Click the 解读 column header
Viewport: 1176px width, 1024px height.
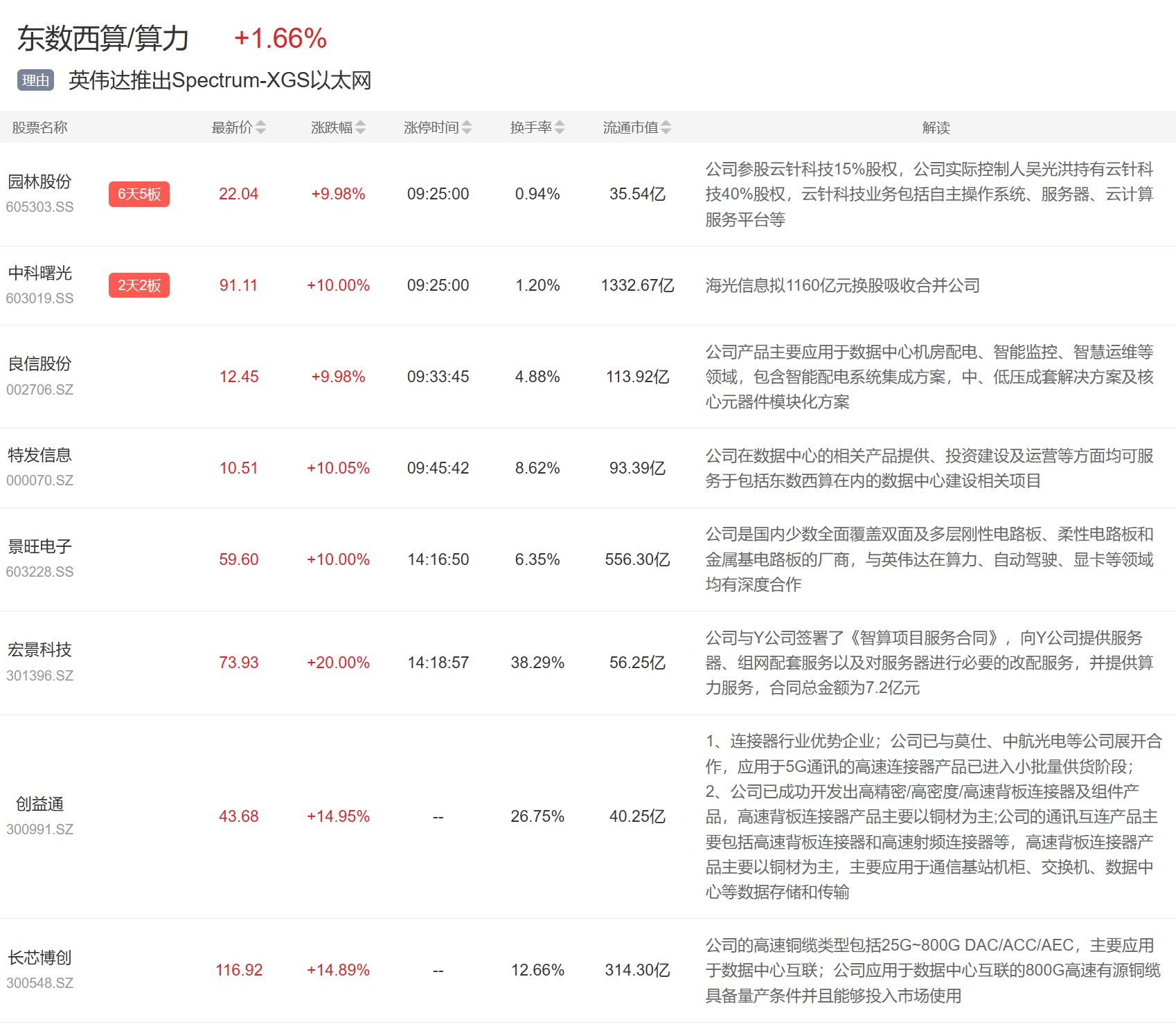(x=936, y=127)
